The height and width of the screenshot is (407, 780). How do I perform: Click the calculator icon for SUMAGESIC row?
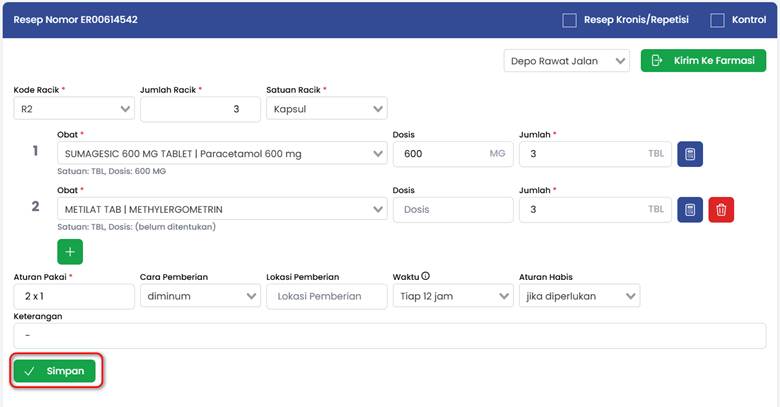coord(690,154)
